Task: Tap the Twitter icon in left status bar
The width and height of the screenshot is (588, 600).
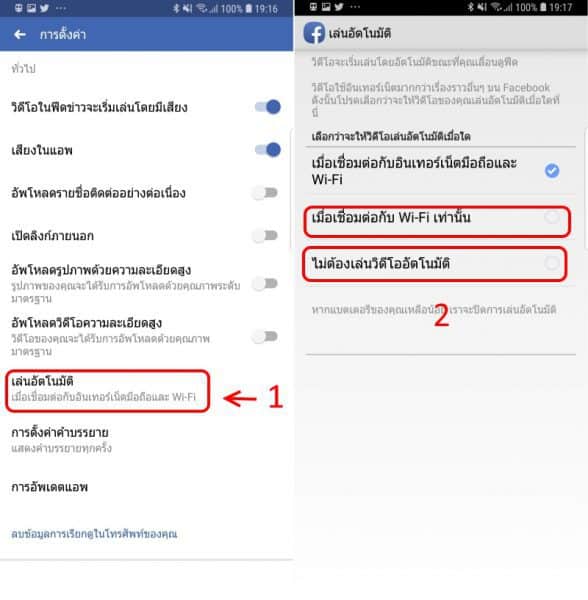Action: point(45,8)
